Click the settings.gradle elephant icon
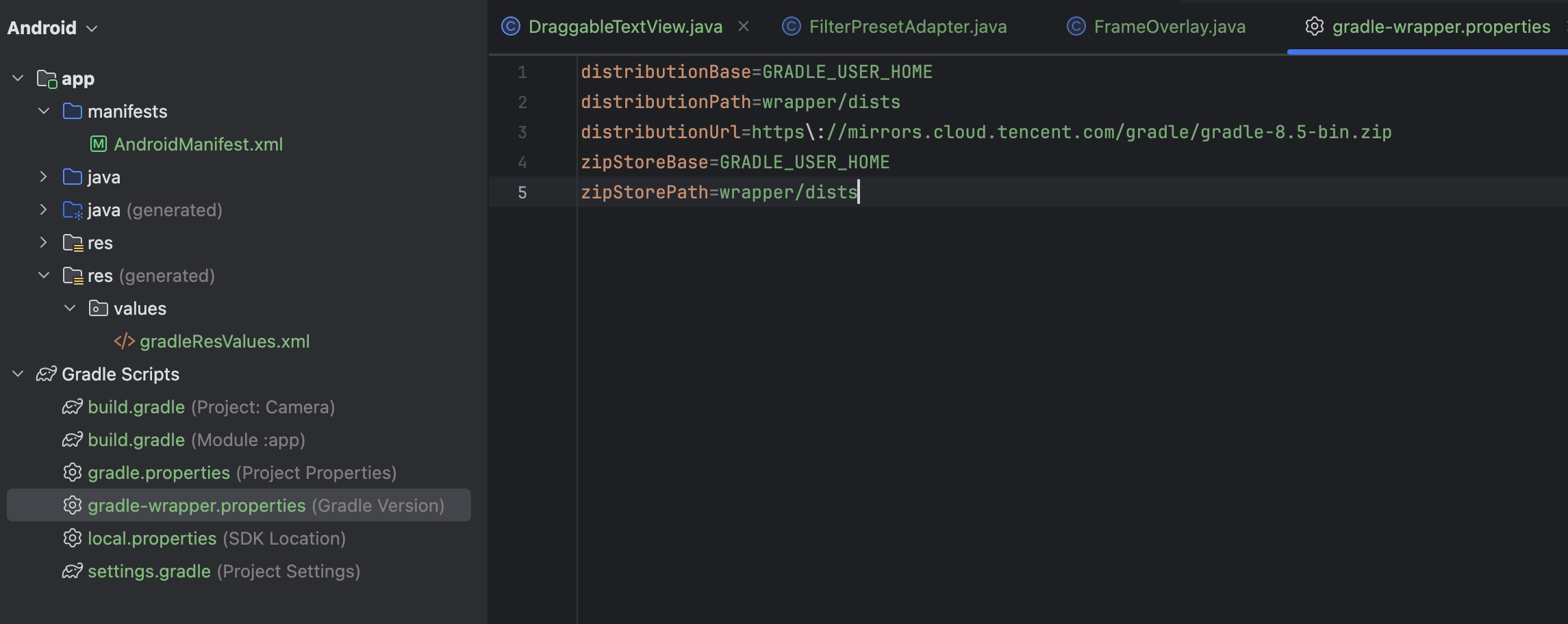This screenshot has height=624, width=1568. (x=73, y=571)
